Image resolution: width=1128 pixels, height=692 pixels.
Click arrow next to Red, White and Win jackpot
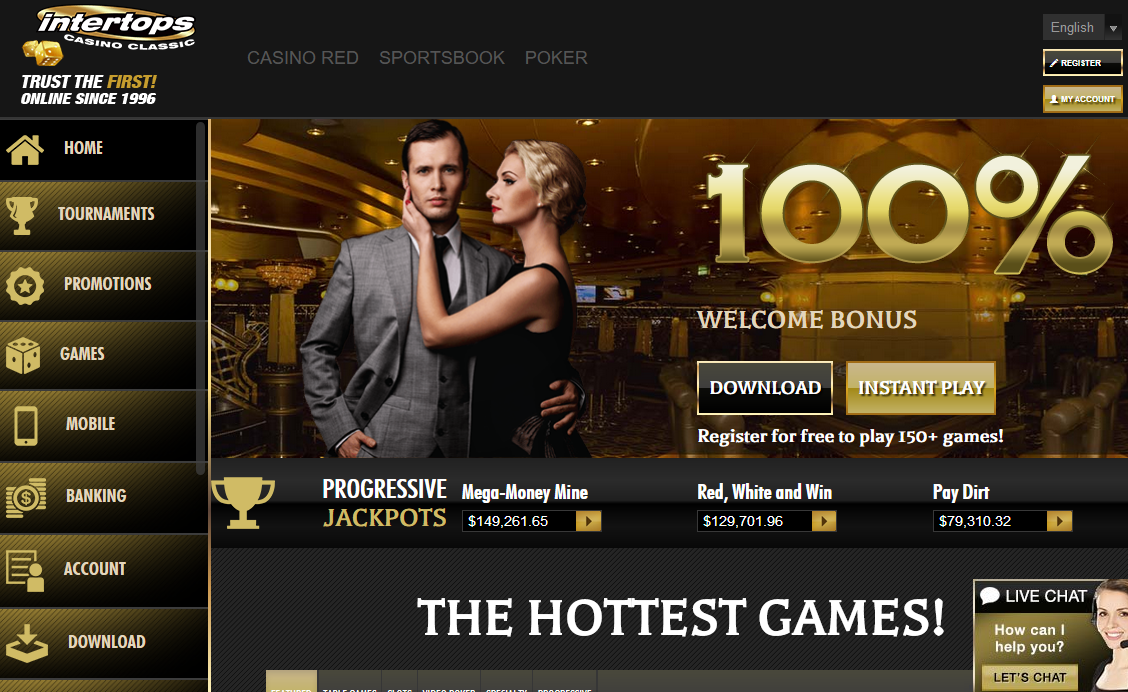coord(824,521)
